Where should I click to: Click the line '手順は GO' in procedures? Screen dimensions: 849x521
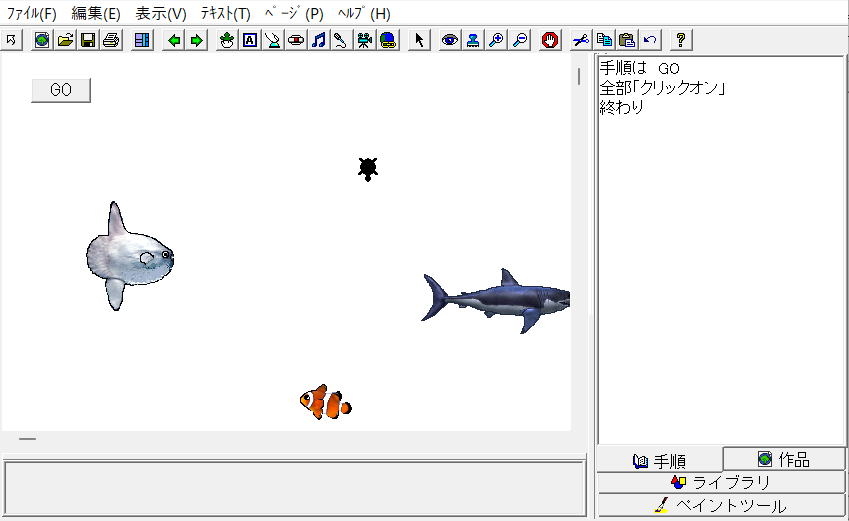pyautogui.click(x=639, y=68)
